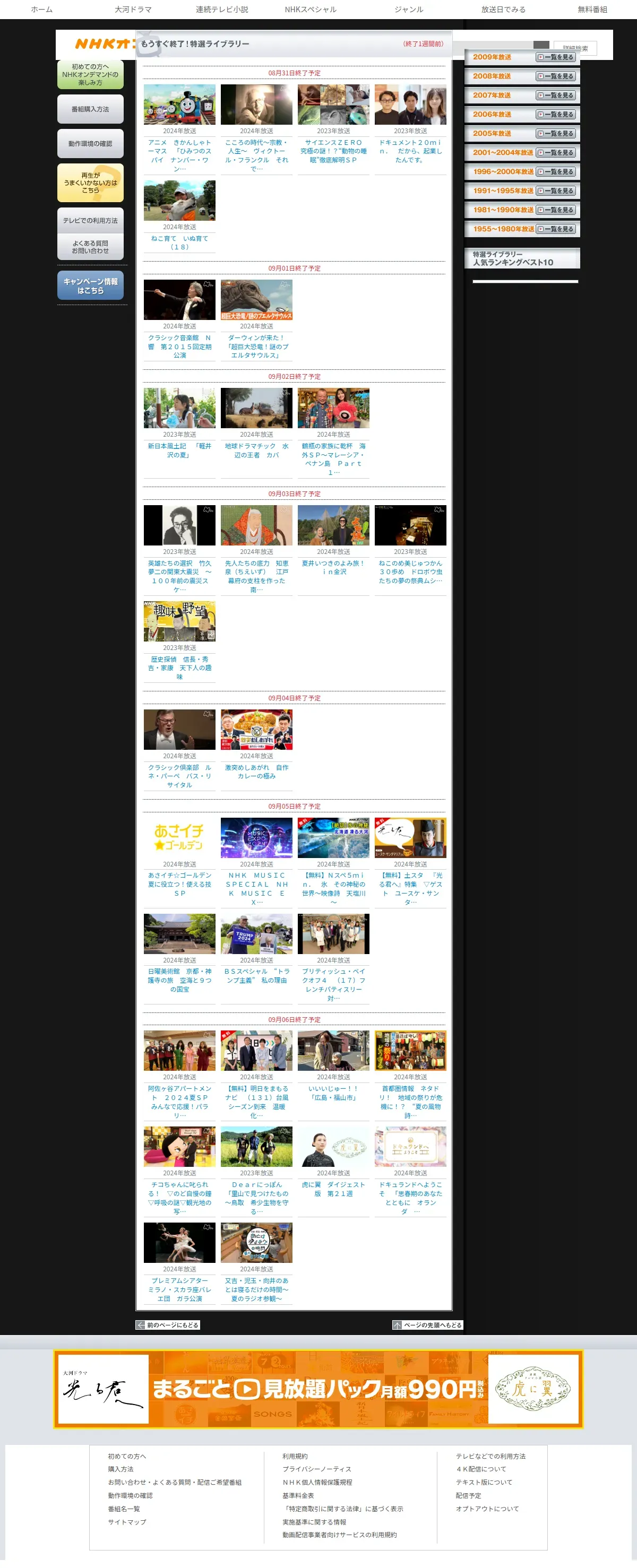Open 新日本風土記 軽井沢の夏 thumbnail
Viewport: 637px width, 1568px height.
(x=179, y=408)
